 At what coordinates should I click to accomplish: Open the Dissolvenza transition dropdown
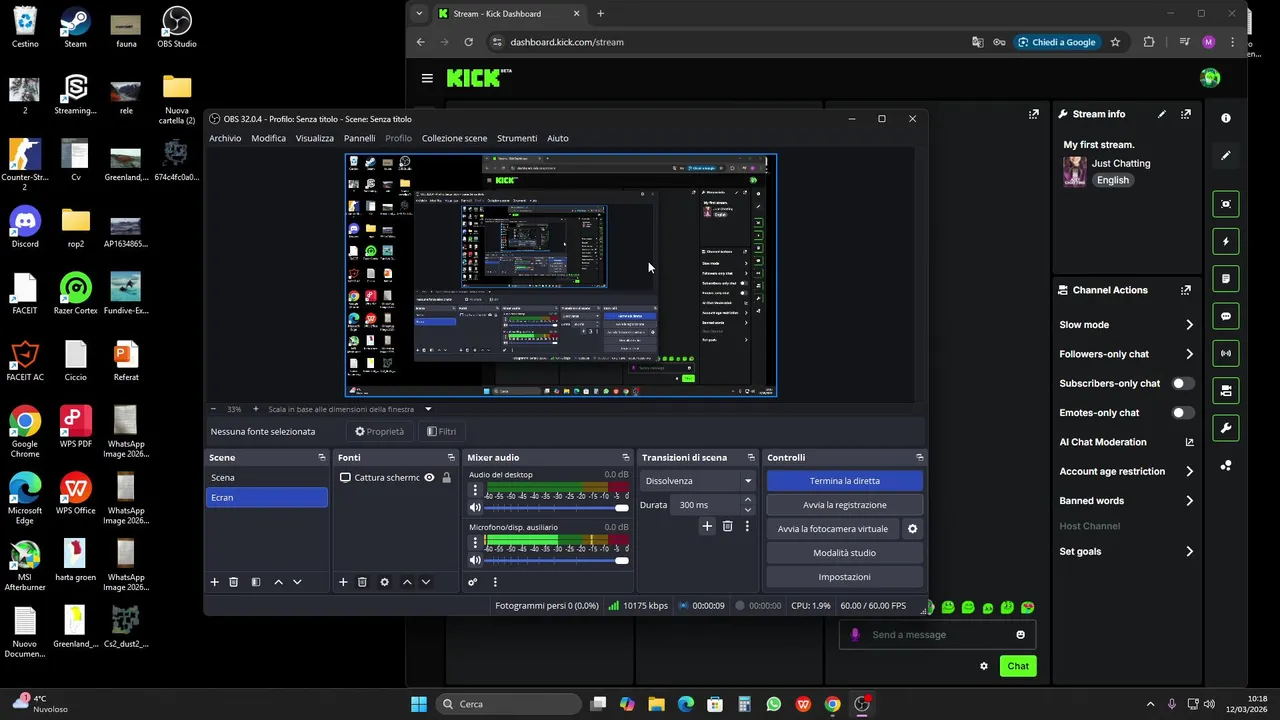click(698, 481)
